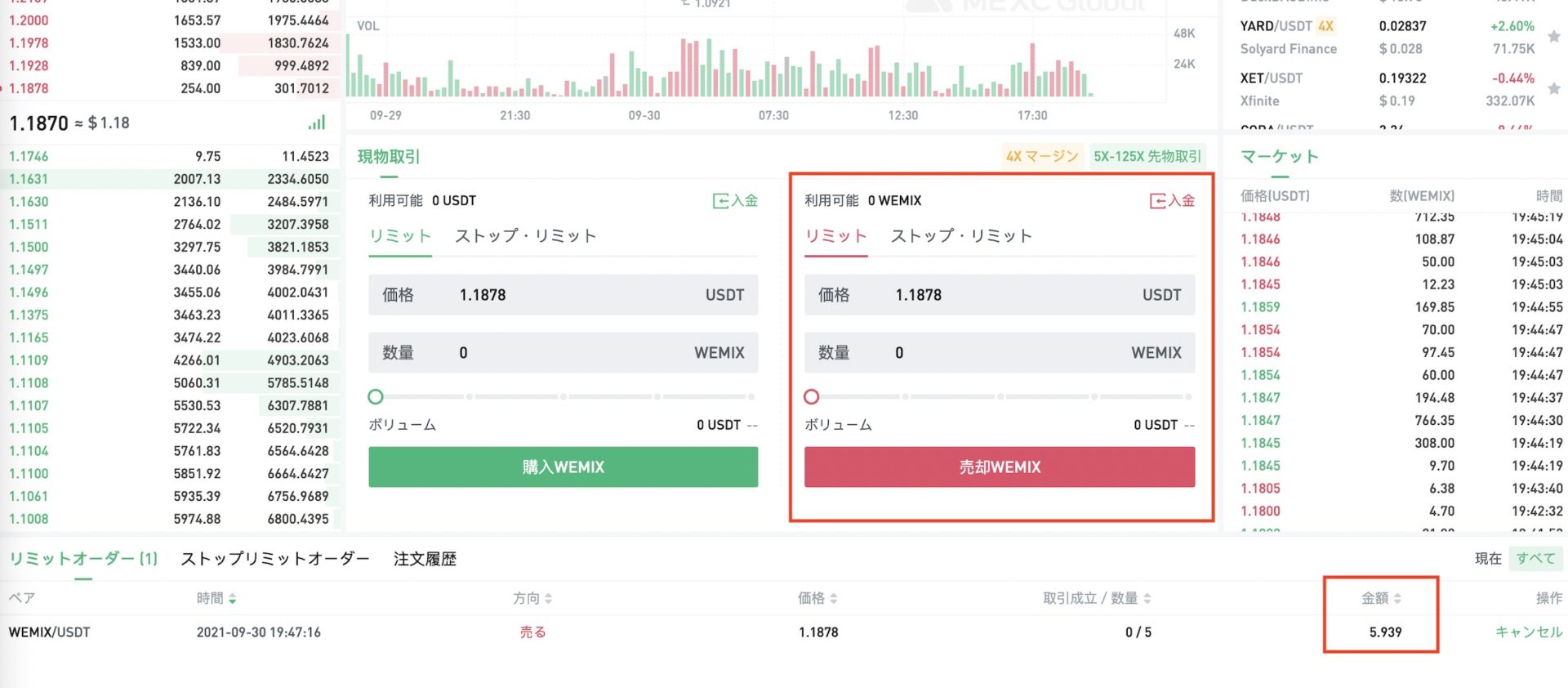Open the ストップリミットオーダー tab
The image size is (1568, 688).
(275, 559)
